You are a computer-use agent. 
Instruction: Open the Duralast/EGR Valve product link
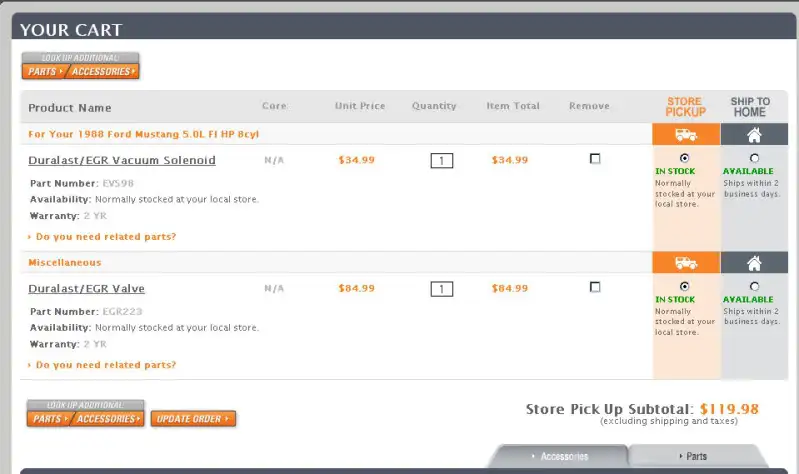click(86, 288)
